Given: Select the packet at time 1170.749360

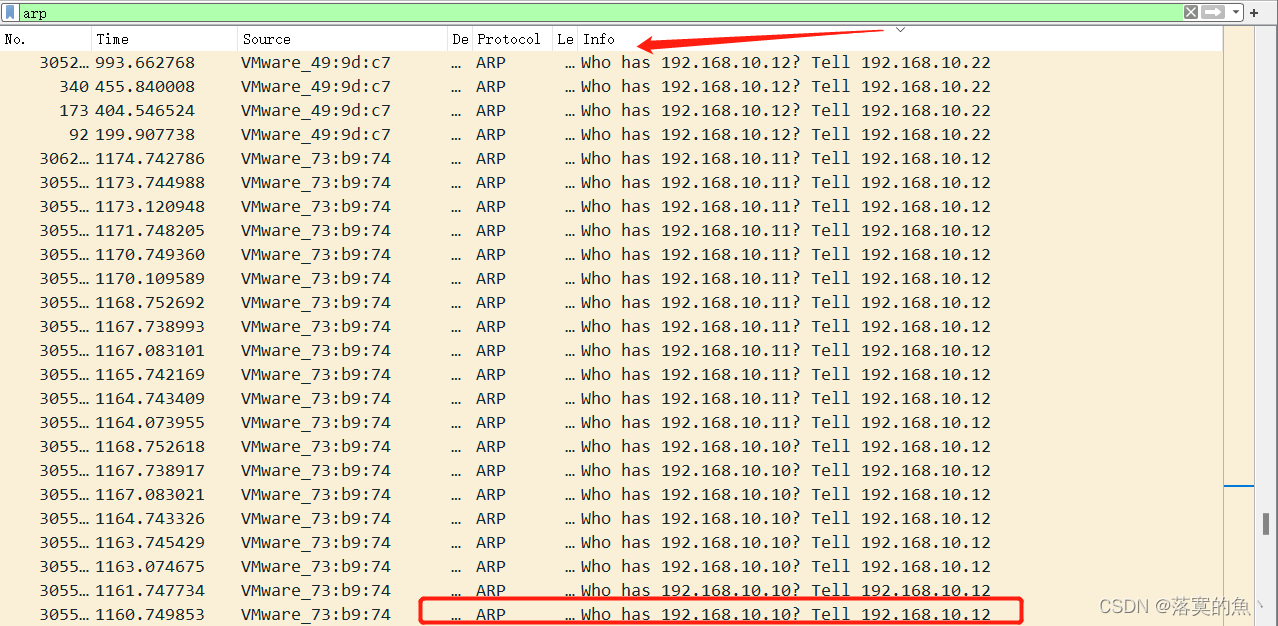Looking at the screenshot, I should [x=611, y=254].
